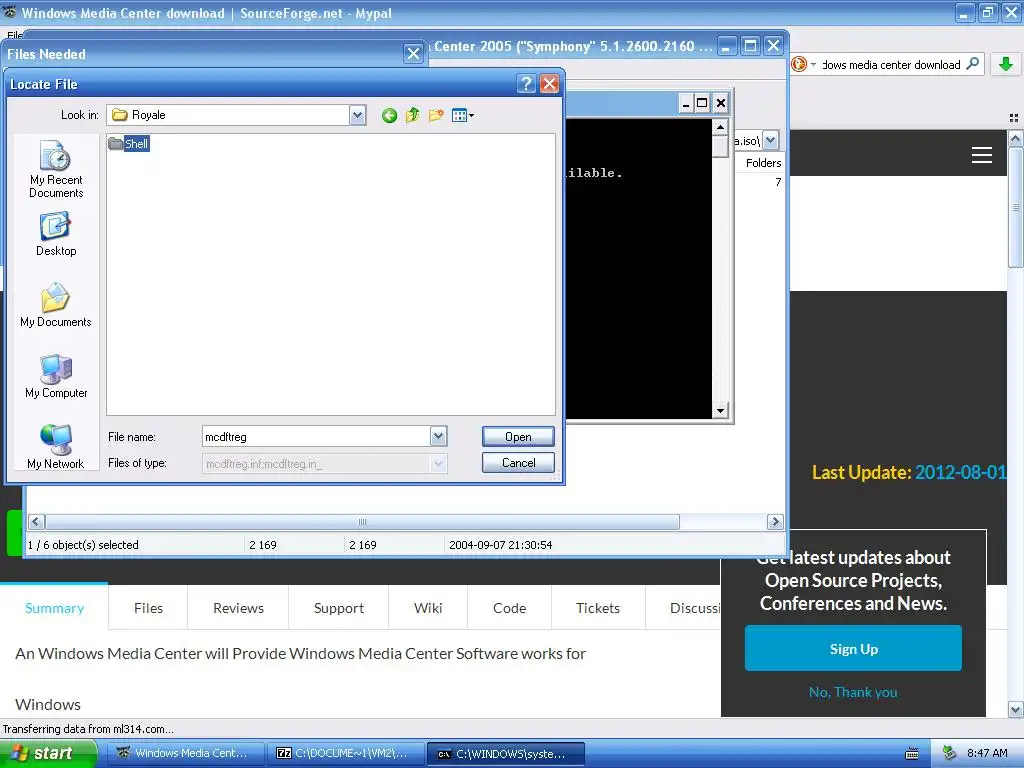Click the browser search magnifier icon
Viewport: 1024px width, 768px height.
(x=972, y=64)
